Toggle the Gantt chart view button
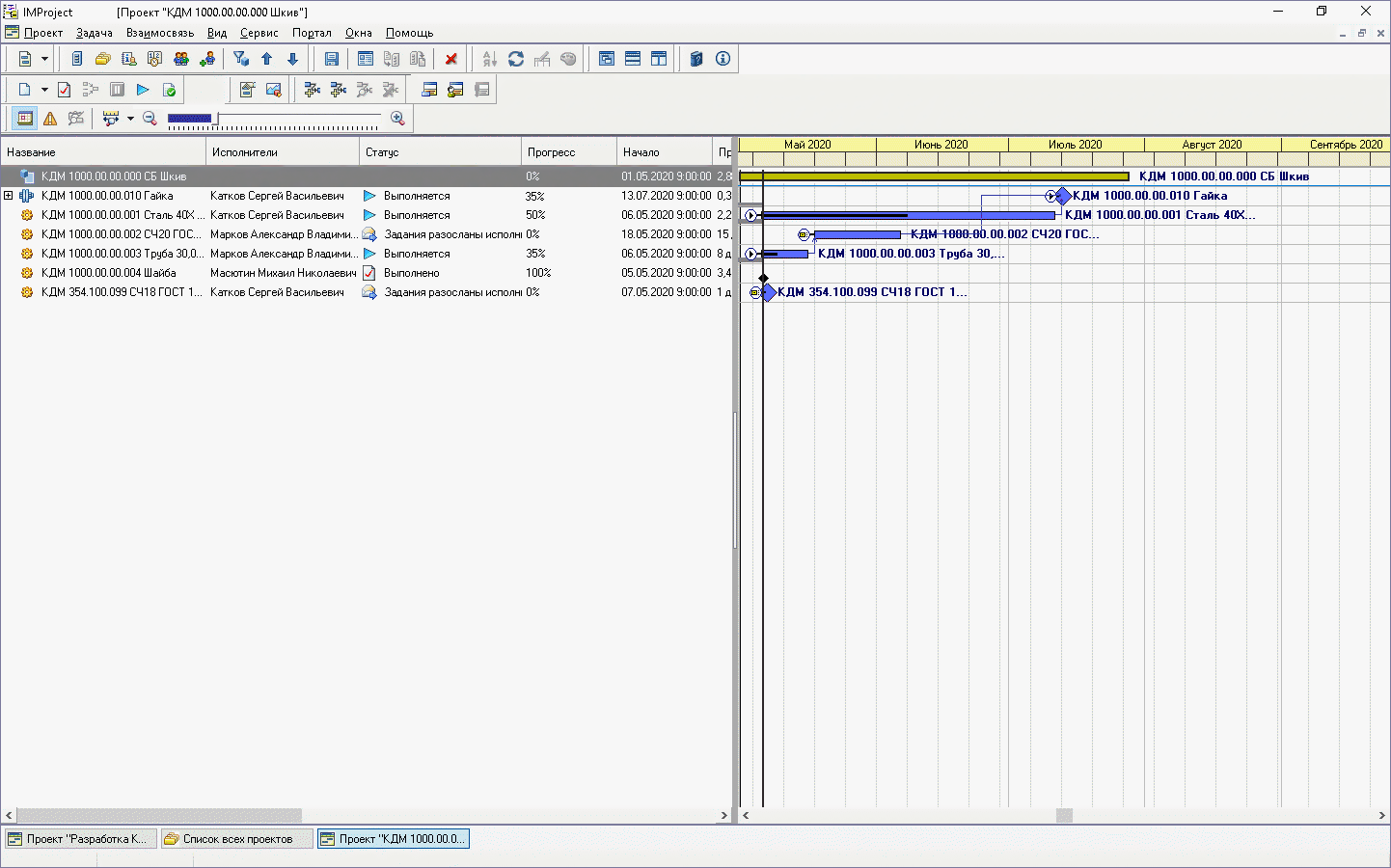This screenshot has width=1391, height=868. click(25, 119)
